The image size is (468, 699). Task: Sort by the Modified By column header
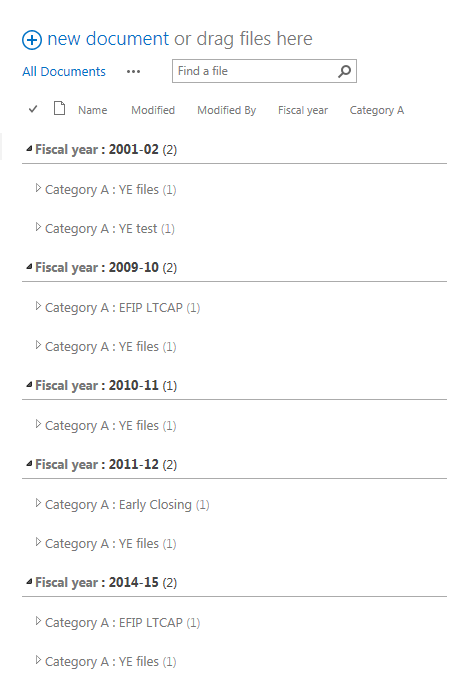(x=226, y=110)
